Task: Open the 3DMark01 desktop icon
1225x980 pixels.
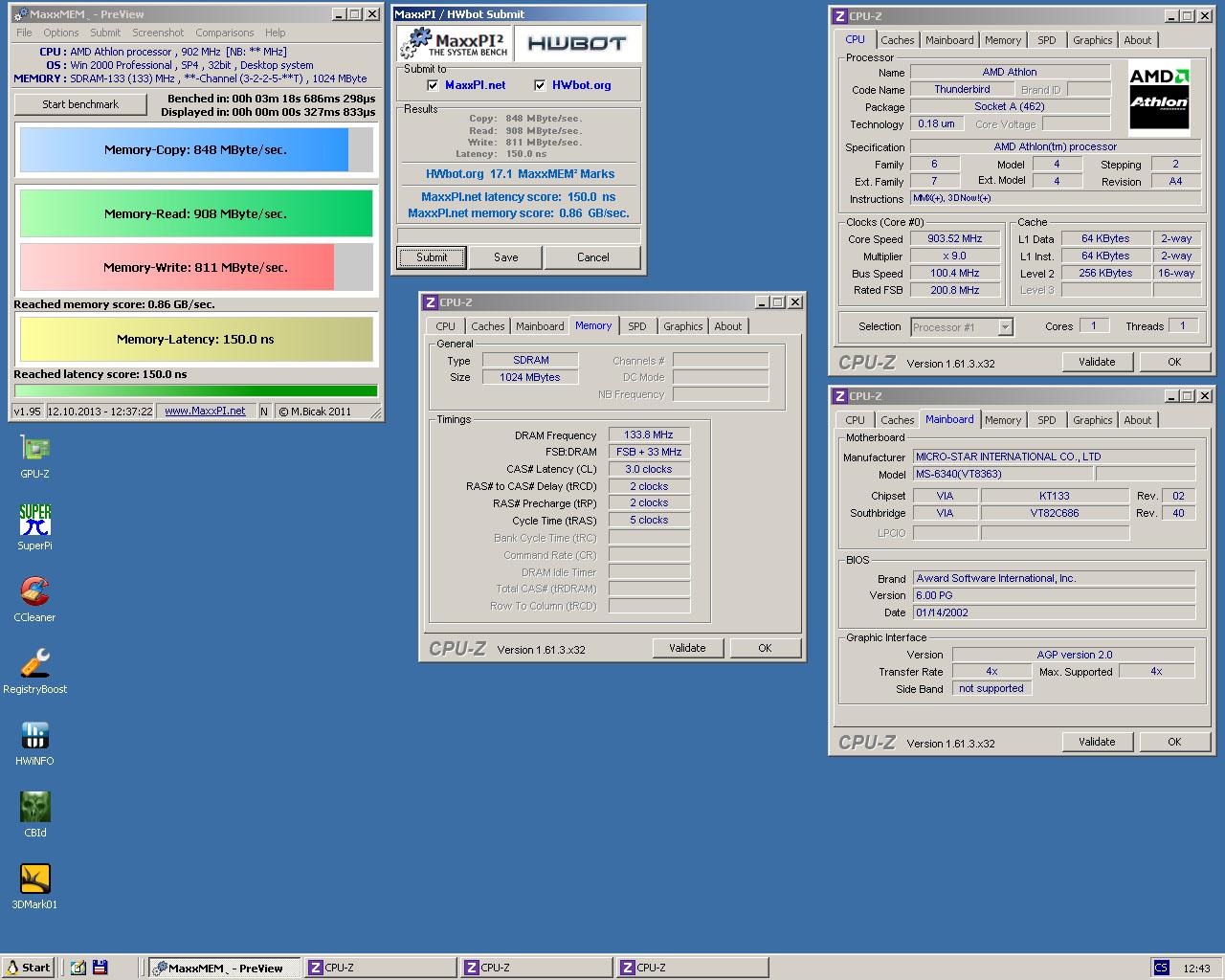Action: [x=34, y=879]
